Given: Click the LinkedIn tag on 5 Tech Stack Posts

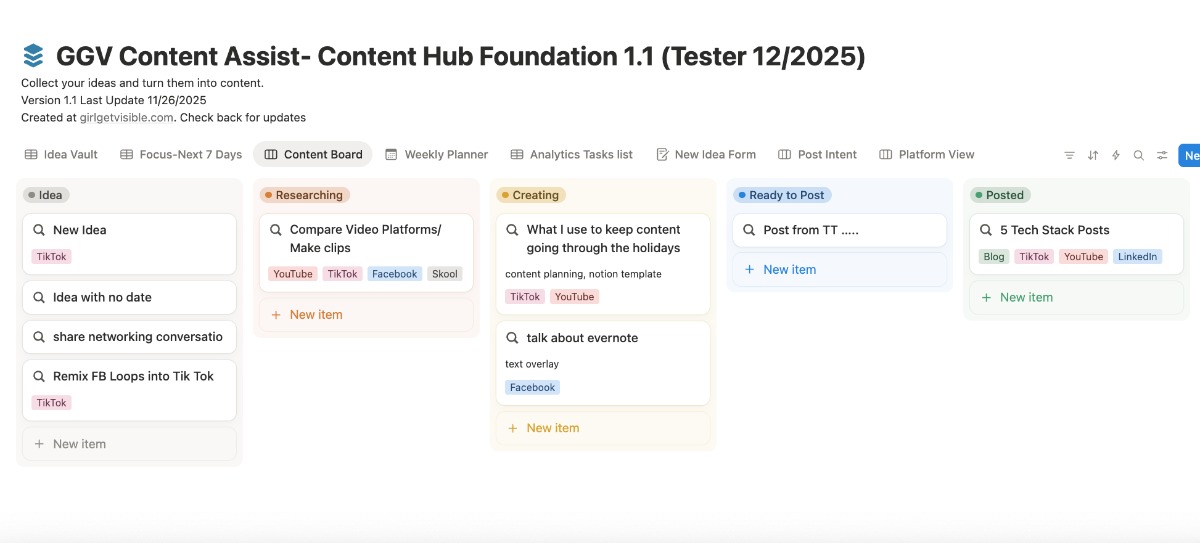Looking at the screenshot, I should (1137, 257).
